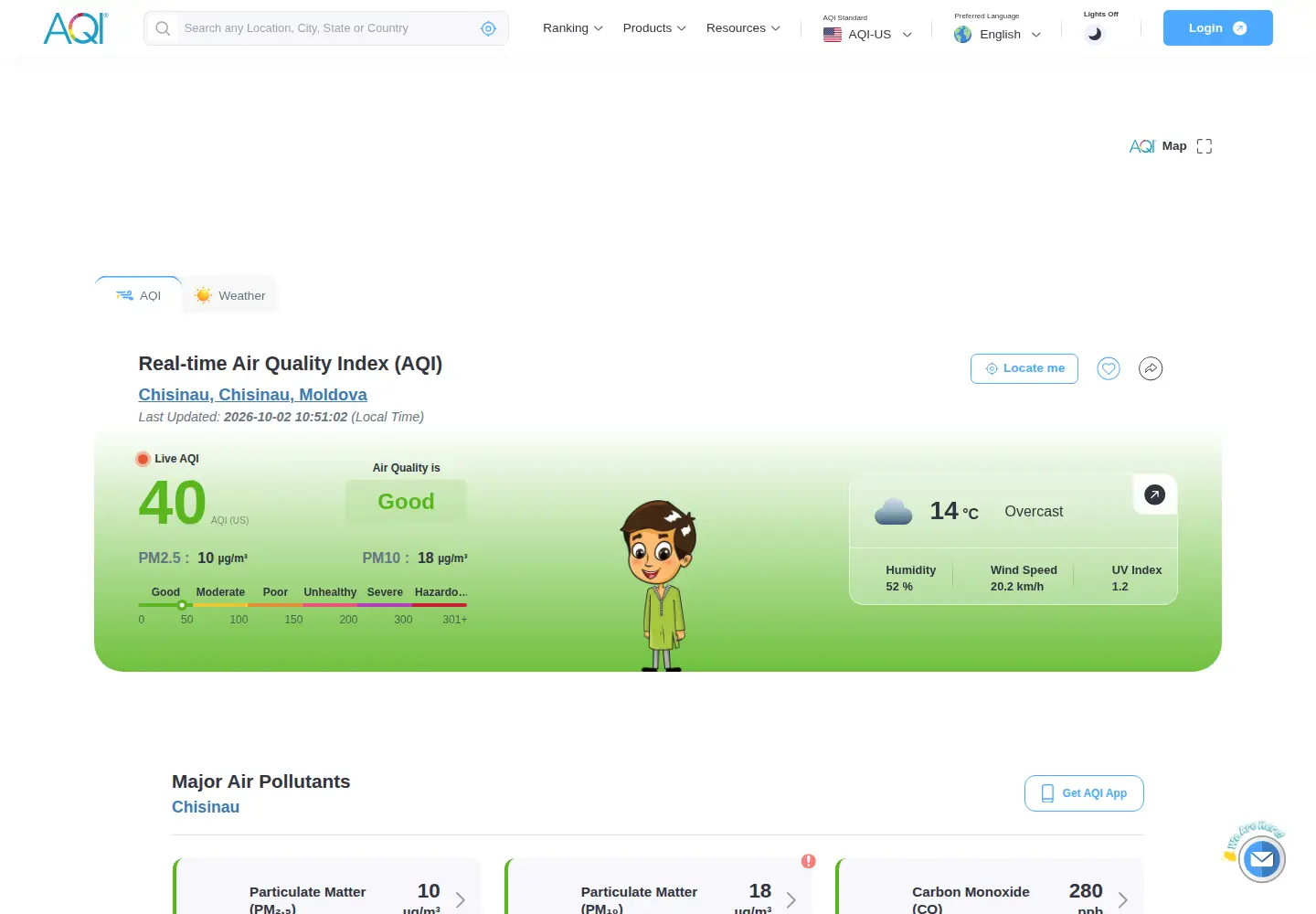Switch to the Weather tab
Image resolution: width=1316 pixels, height=914 pixels.
click(x=229, y=295)
